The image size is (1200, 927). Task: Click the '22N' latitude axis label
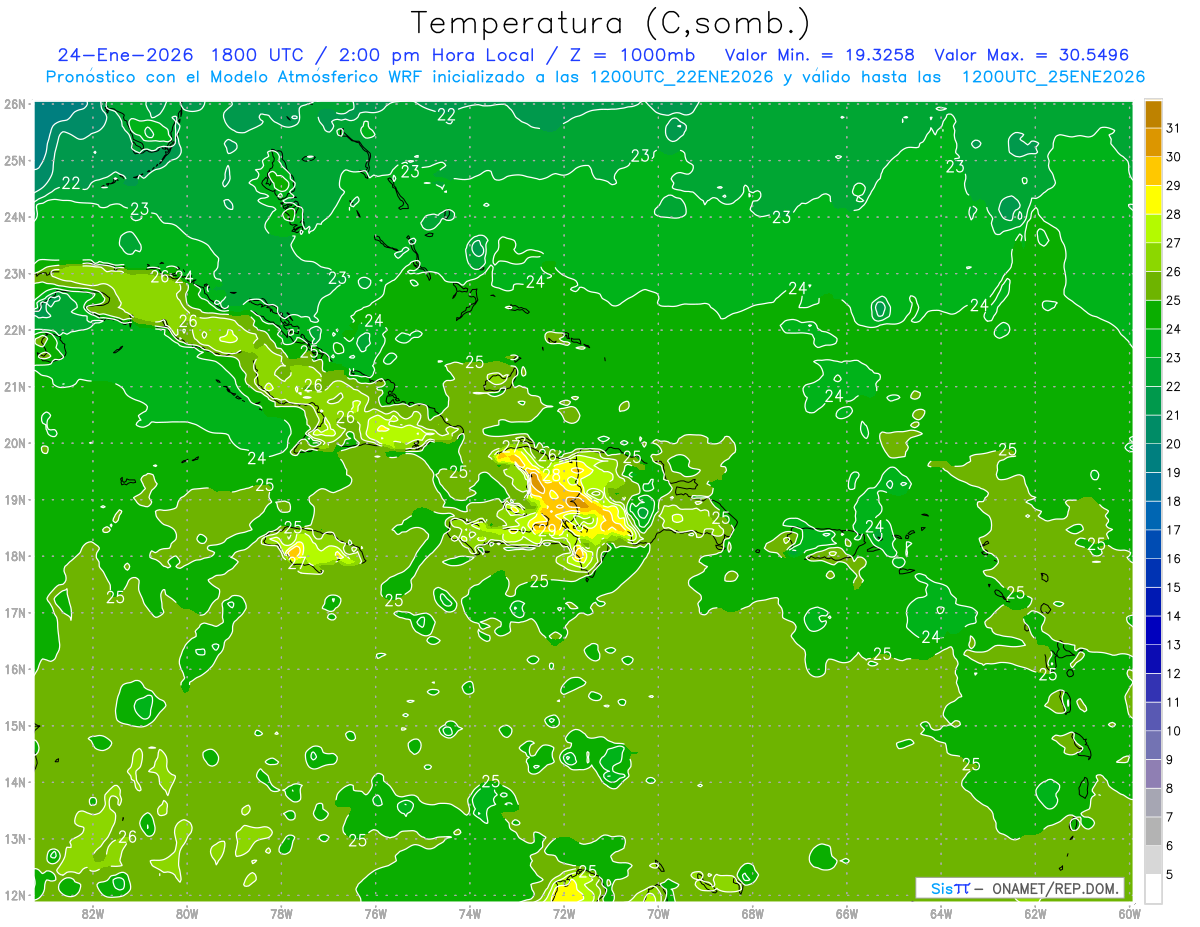[x=14, y=330]
